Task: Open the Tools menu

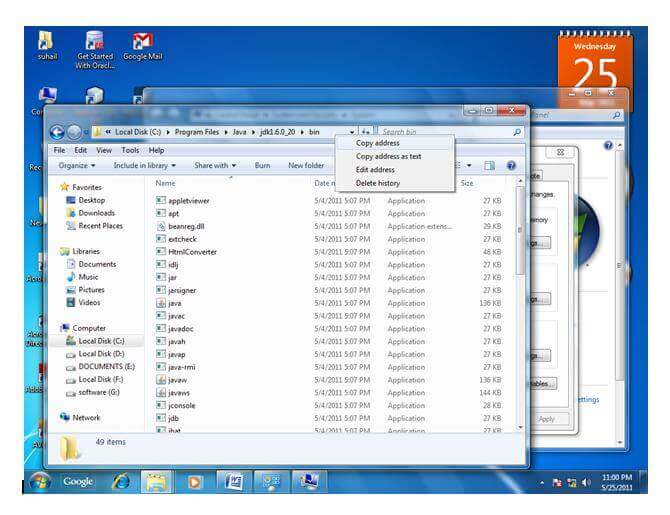Action: [130, 150]
